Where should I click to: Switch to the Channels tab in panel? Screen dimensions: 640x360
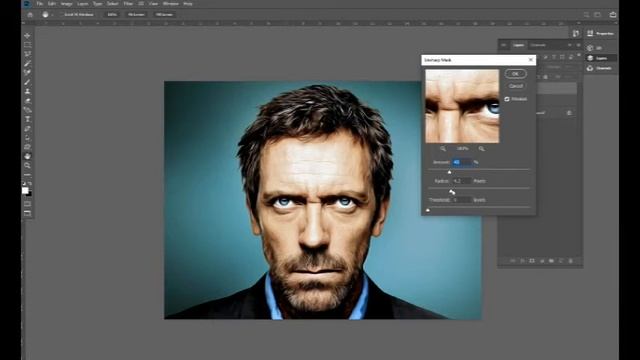538,45
